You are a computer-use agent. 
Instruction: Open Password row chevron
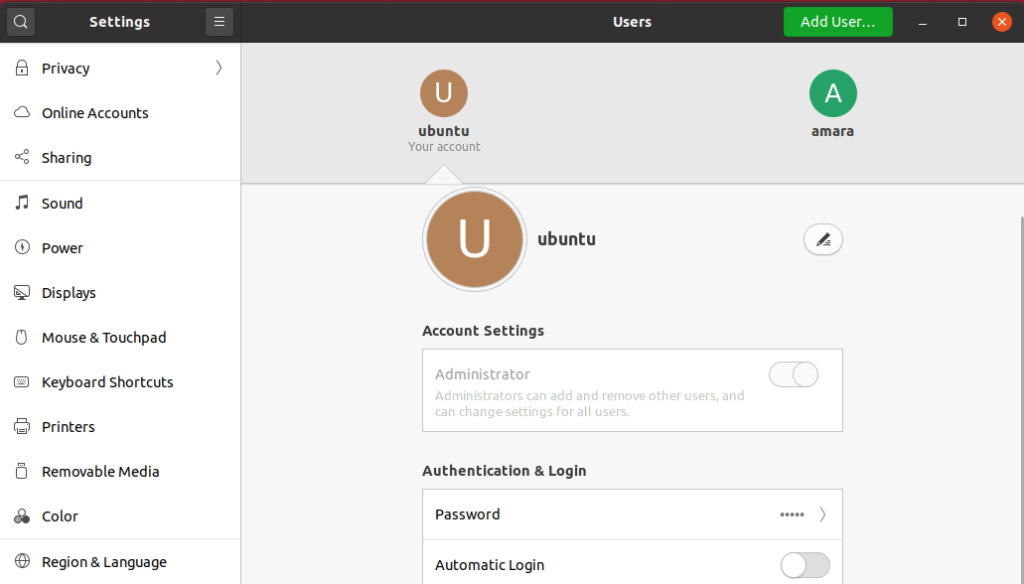click(823, 515)
